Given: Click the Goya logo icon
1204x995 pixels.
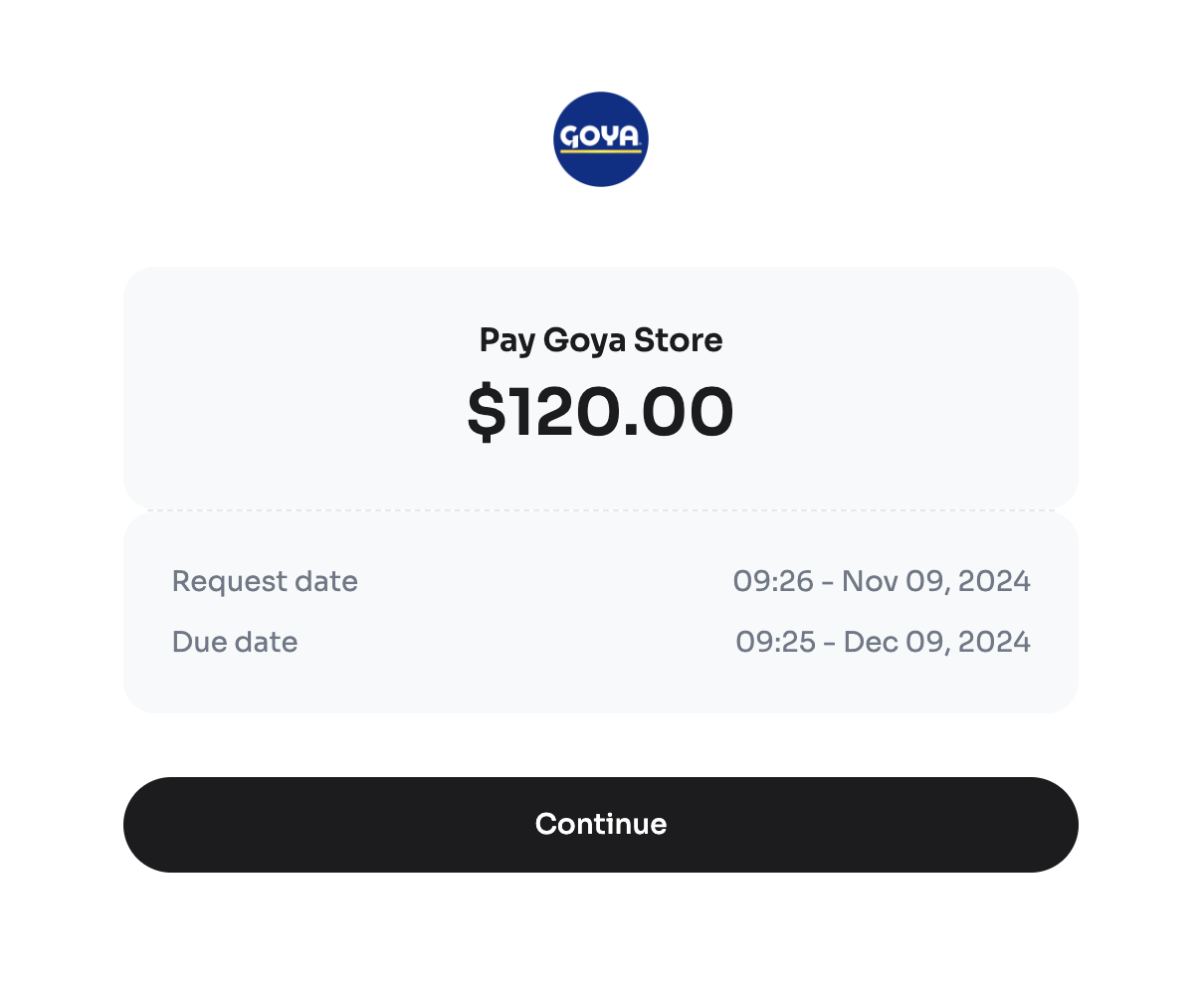Looking at the screenshot, I should tap(601, 139).
